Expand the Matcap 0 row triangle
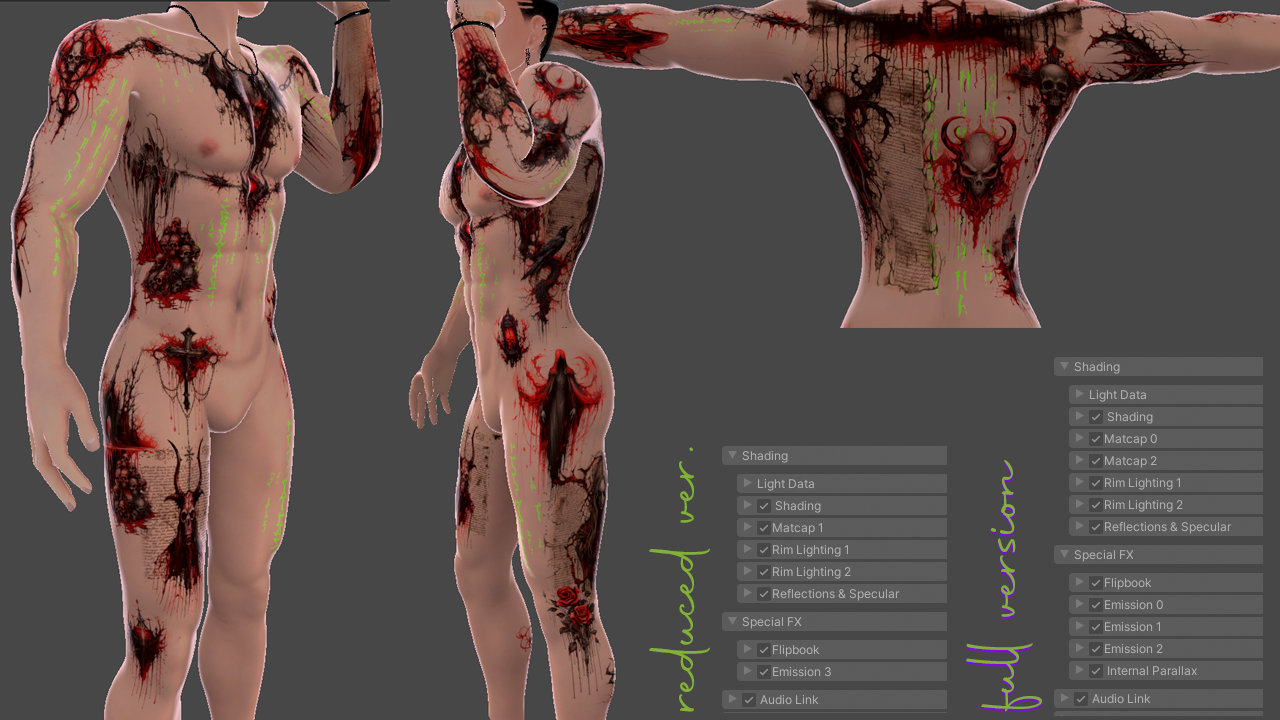The image size is (1280, 720). 1079,439
